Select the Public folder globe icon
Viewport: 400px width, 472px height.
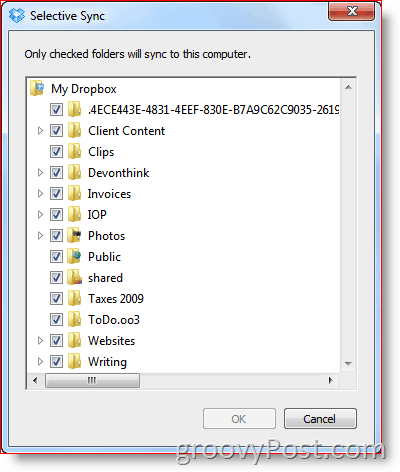[74, 257]
